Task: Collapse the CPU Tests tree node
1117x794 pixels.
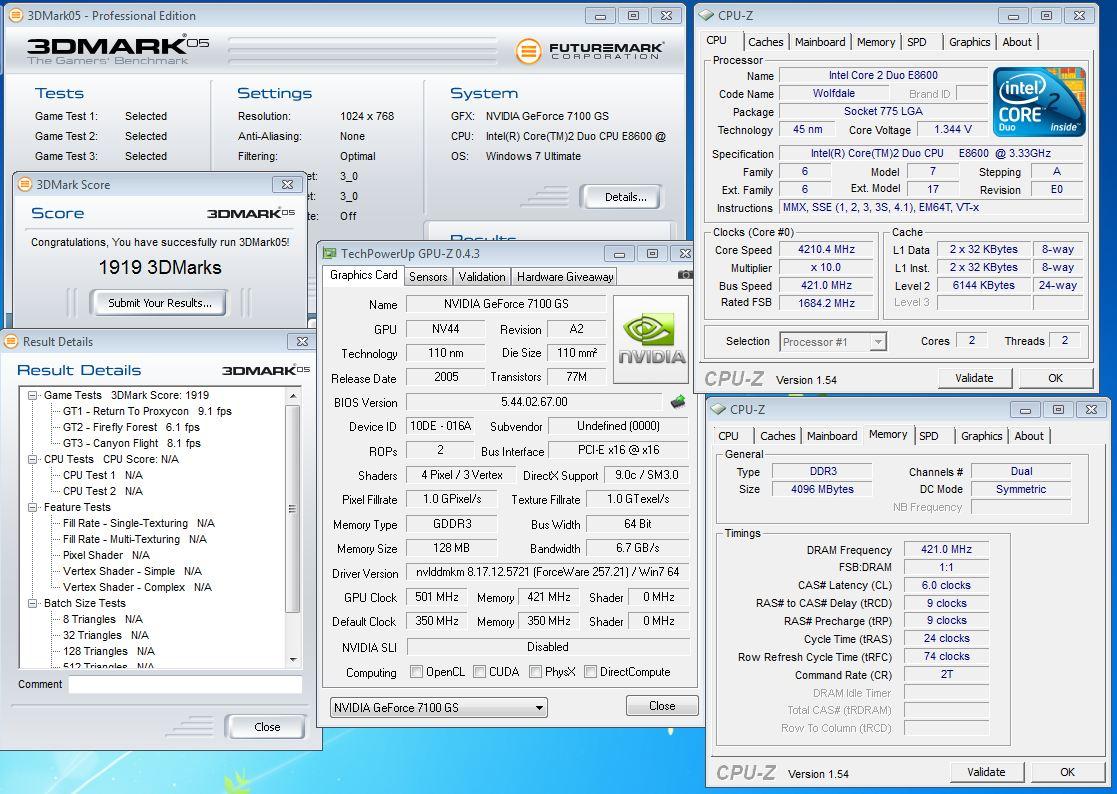Action: (x=33, y=459)
